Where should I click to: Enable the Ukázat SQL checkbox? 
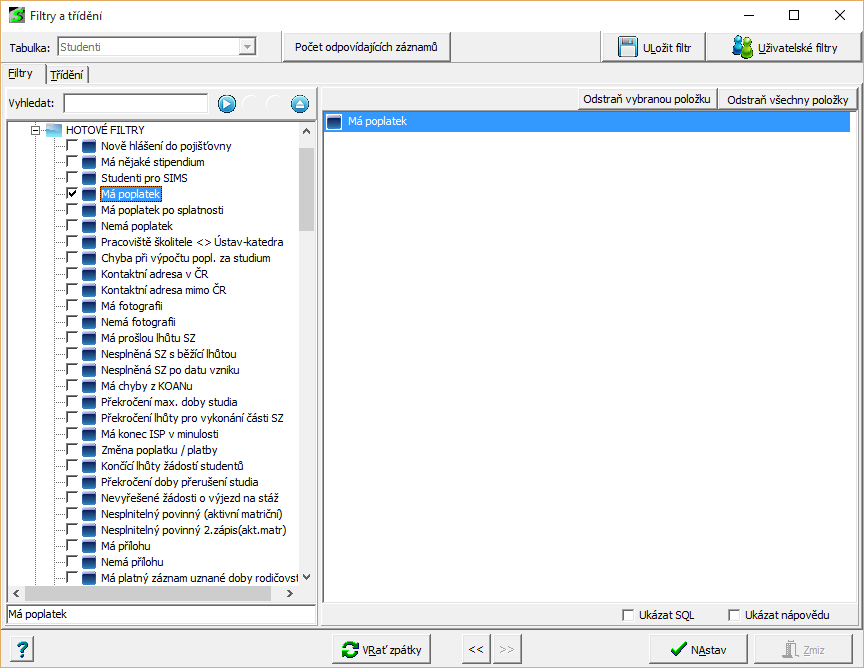point(628,615)
